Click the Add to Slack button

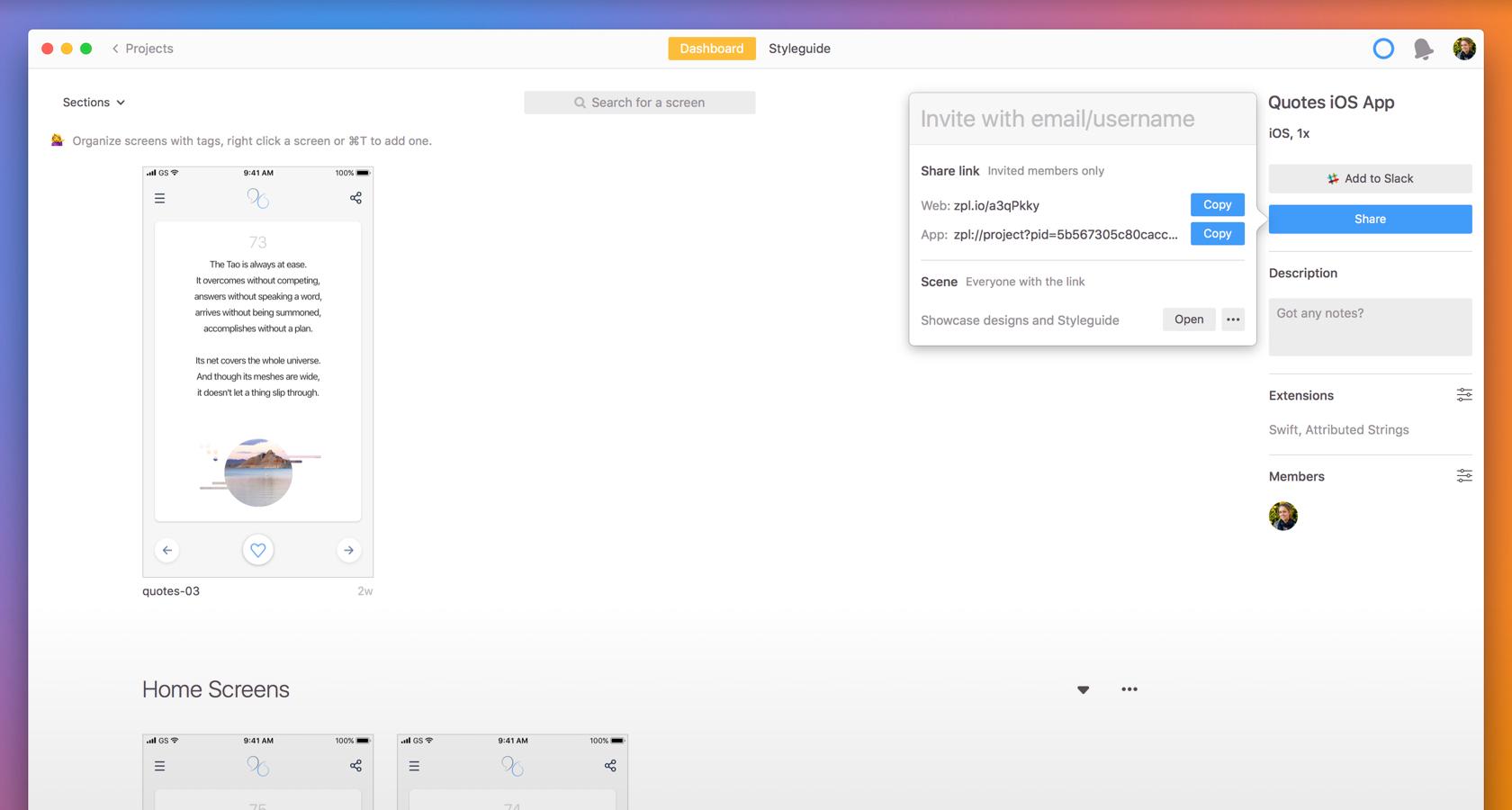tap(1369, 178)
